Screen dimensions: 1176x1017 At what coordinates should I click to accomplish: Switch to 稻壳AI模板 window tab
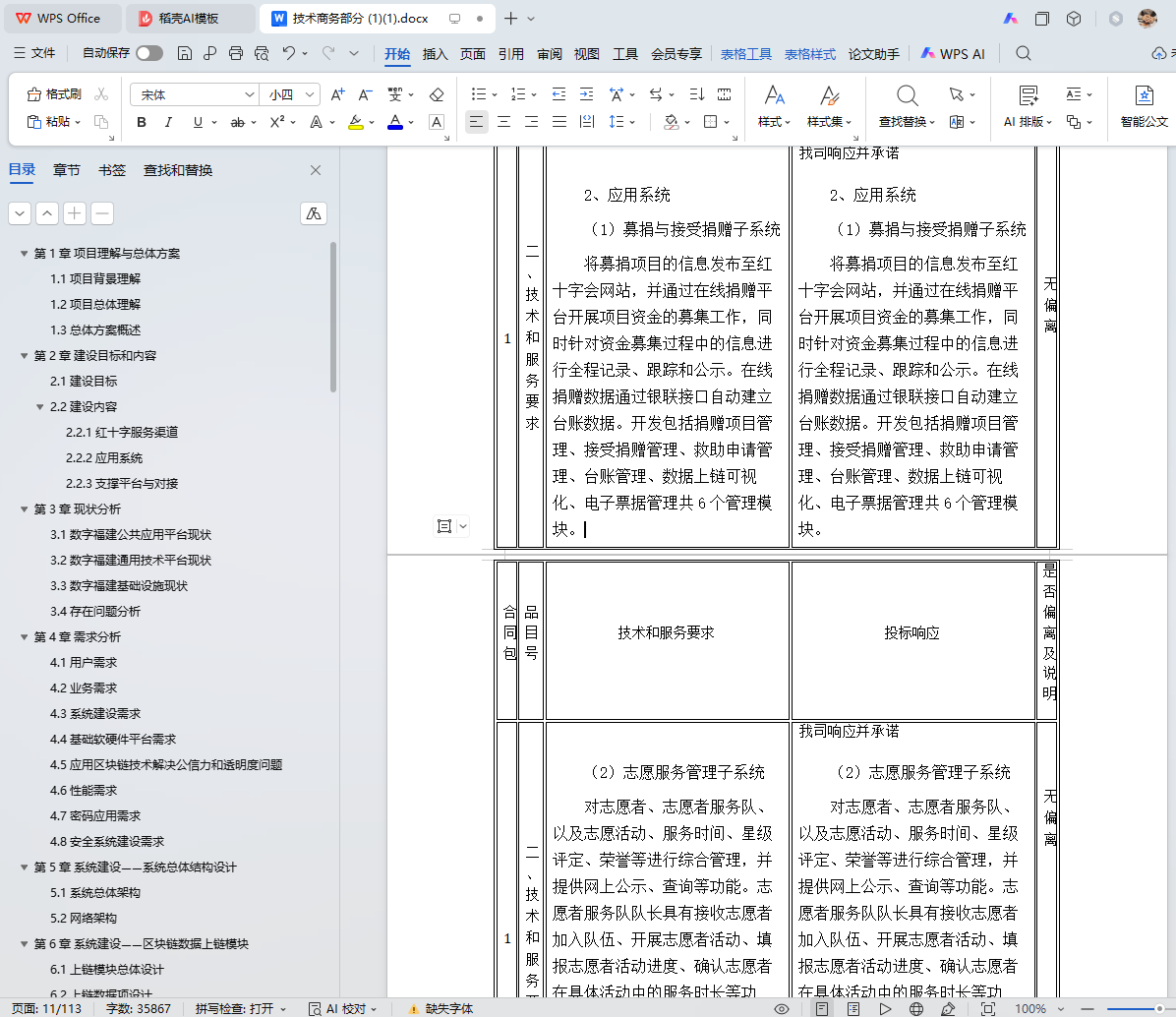pos(189,18)
